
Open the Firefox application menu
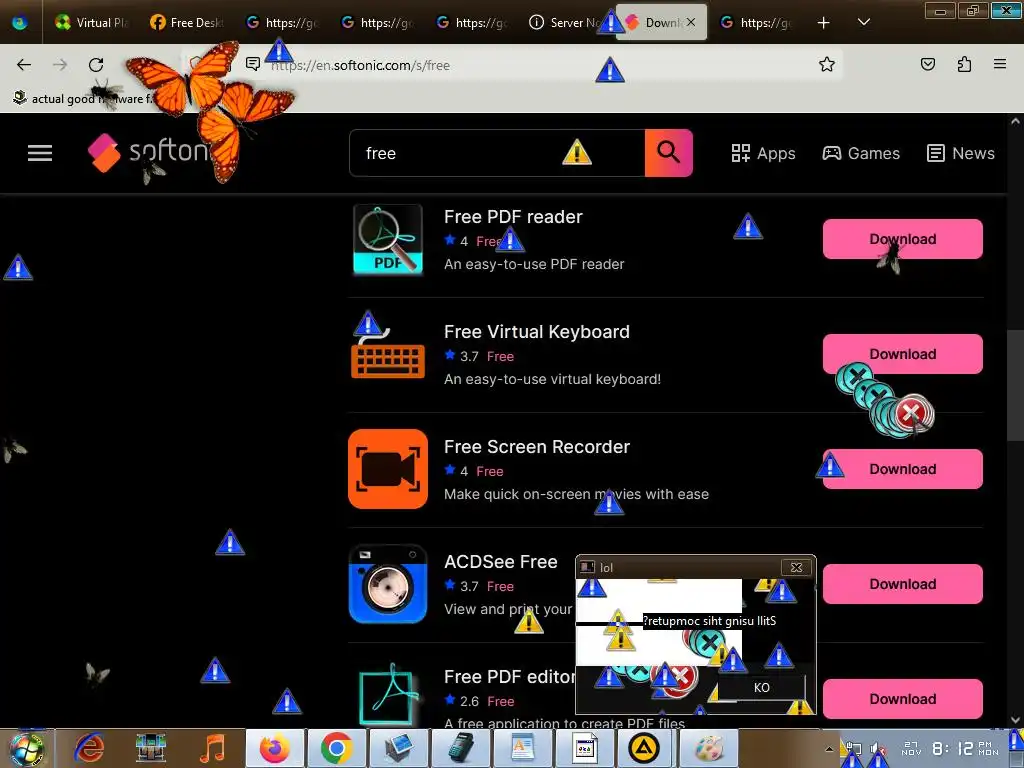click(1000, 64)
